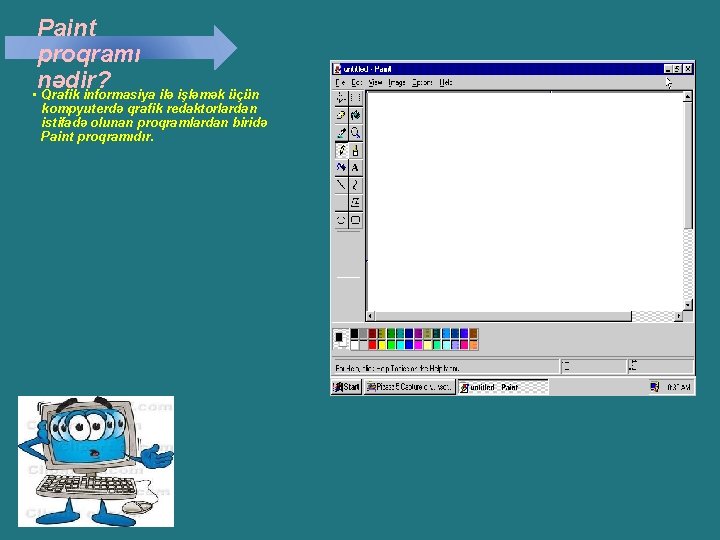This screenshot has height=540, width=720.
Task: Select the hot pink color swatch
Action: pyautogui.click(x=464, y=345)
